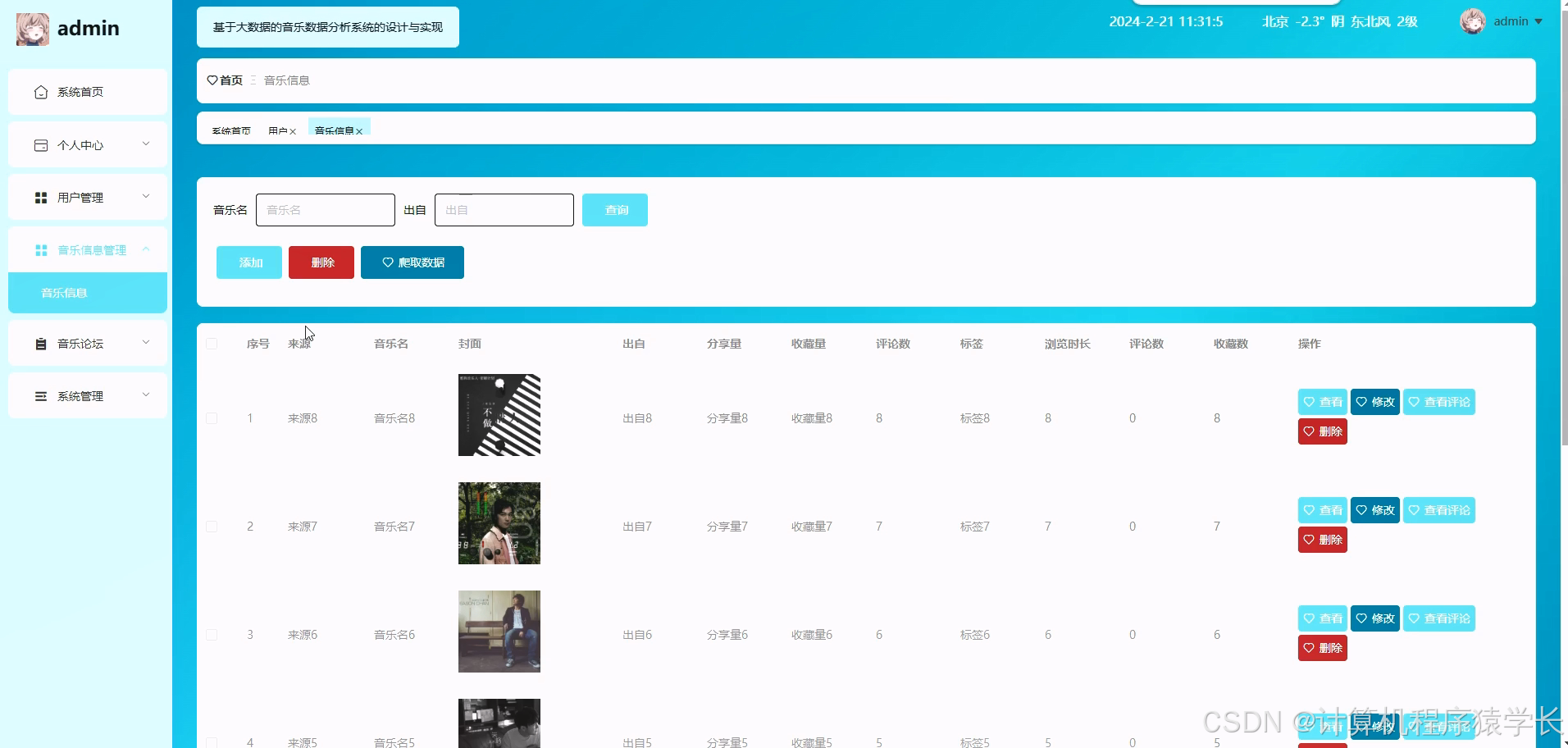
Task: Click the system title 基于大数据的音乐数据分析系统的设计与实现
Action: [328, 27]
